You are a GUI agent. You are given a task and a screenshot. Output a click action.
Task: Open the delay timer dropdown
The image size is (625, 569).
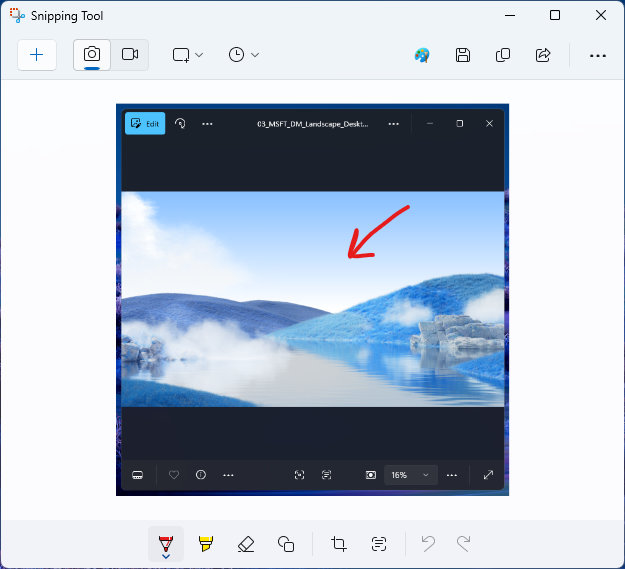click(244, 55)
